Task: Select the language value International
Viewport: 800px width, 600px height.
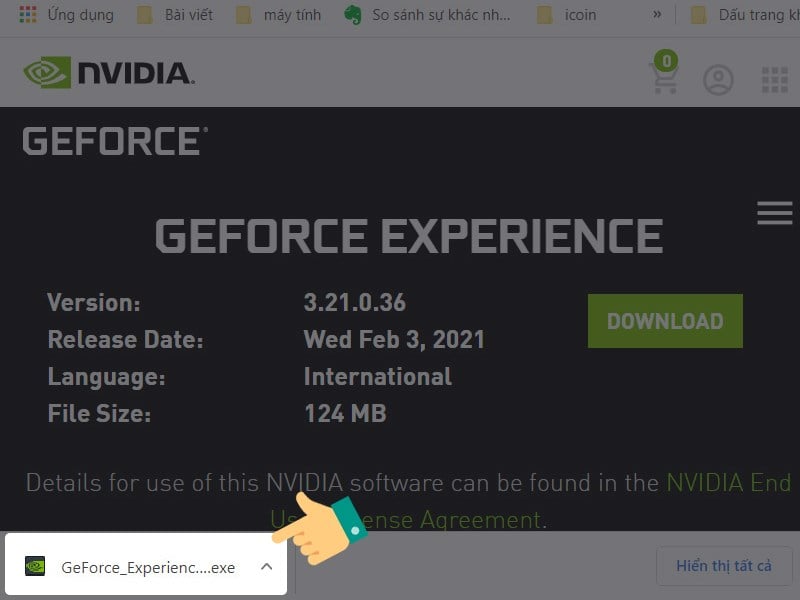Action: [378, 377]
